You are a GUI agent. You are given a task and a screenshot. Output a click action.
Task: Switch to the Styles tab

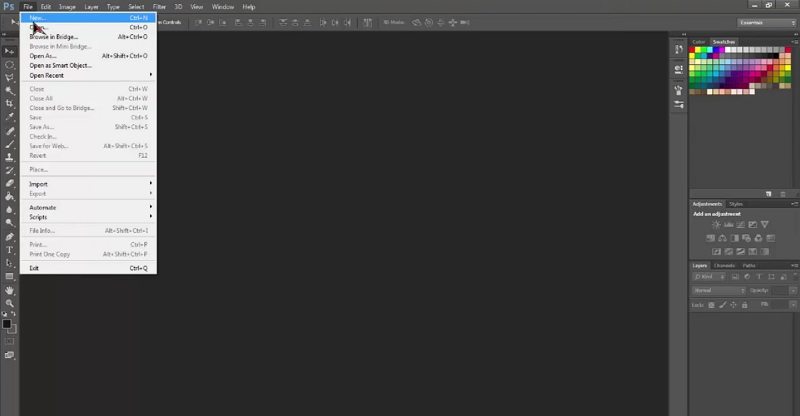(736, 204)
